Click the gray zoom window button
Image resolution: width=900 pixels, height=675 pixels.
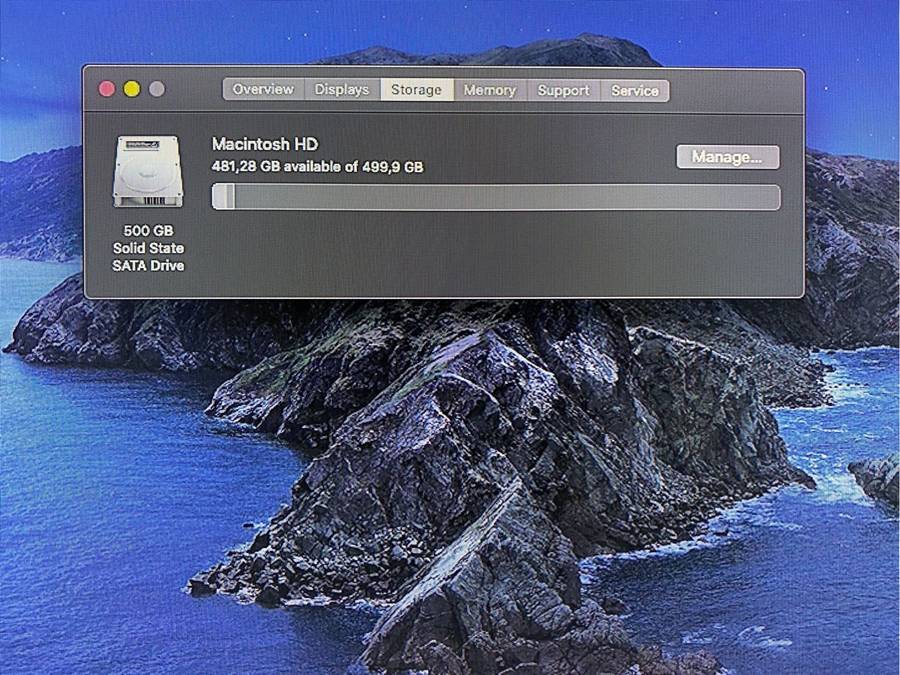[x=157, y=89]
